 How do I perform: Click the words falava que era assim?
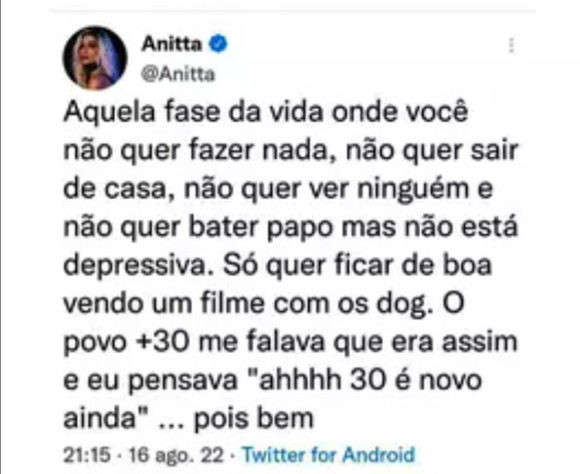[382, 342]
